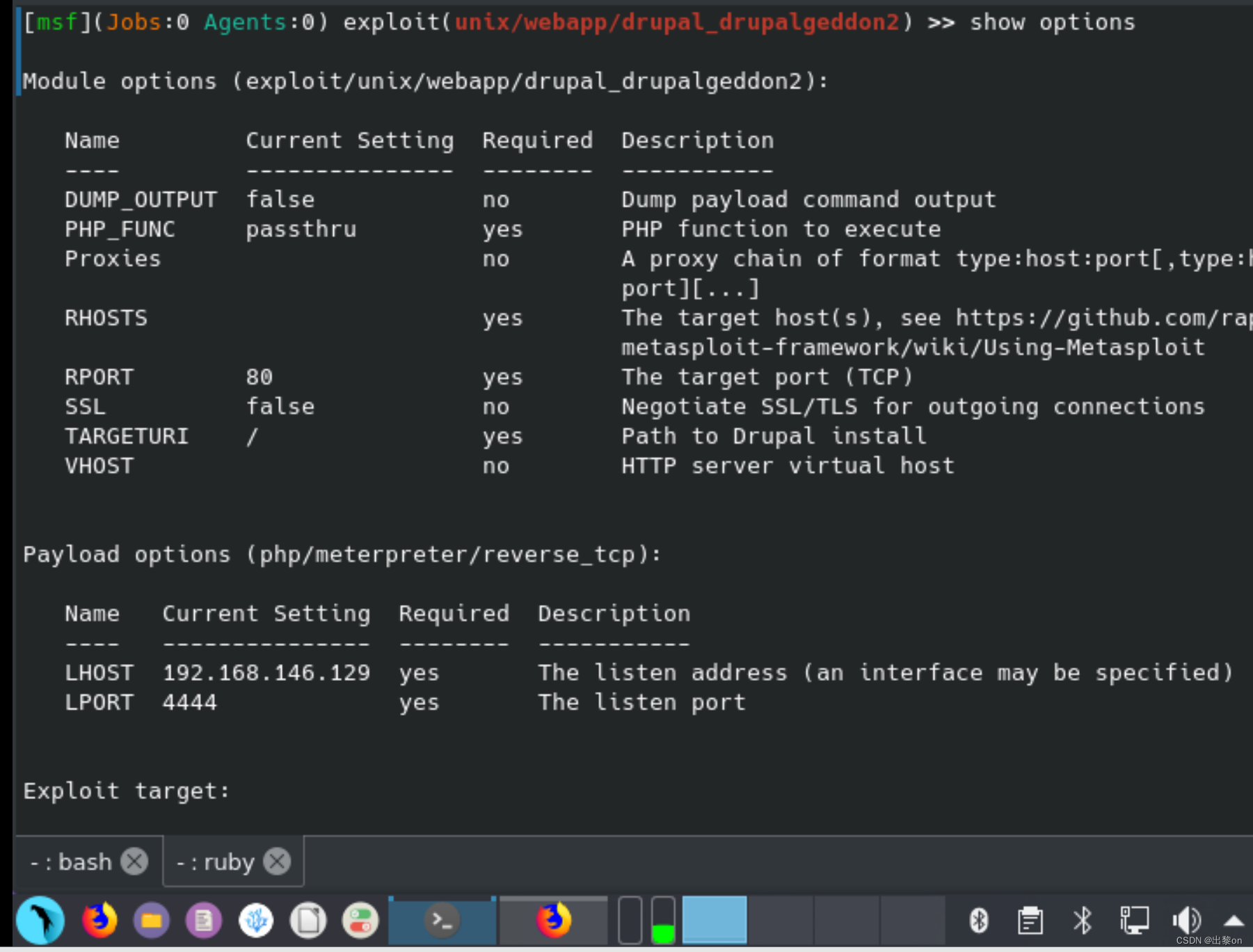The image size is (1253, 952).
Task: Click the 'Payload options' heading line
Action: [x=342, y=554]
